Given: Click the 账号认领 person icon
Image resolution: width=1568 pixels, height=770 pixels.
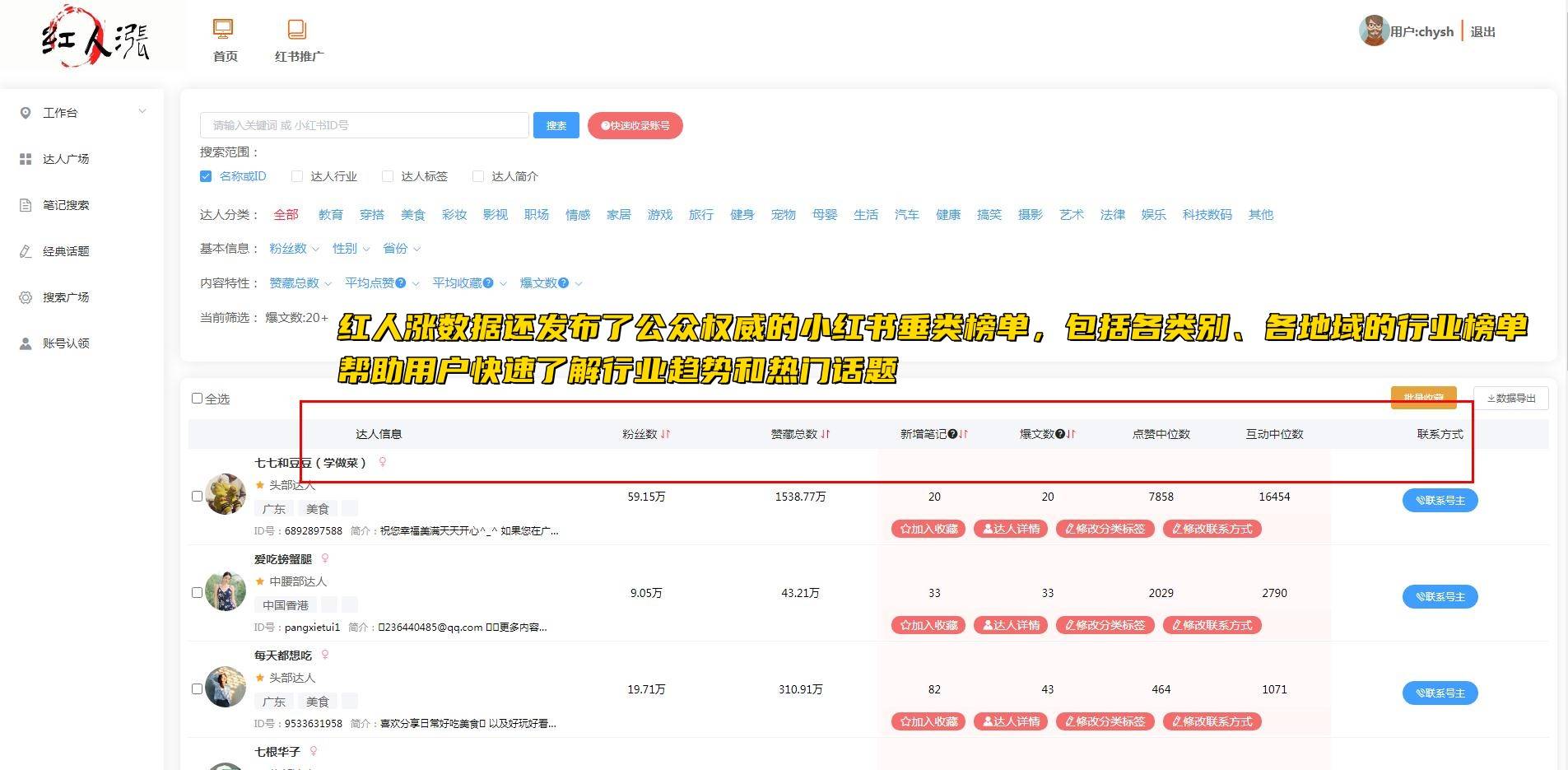Looking at the screenshot, I should pyautogui.click(x=26, y=343).
